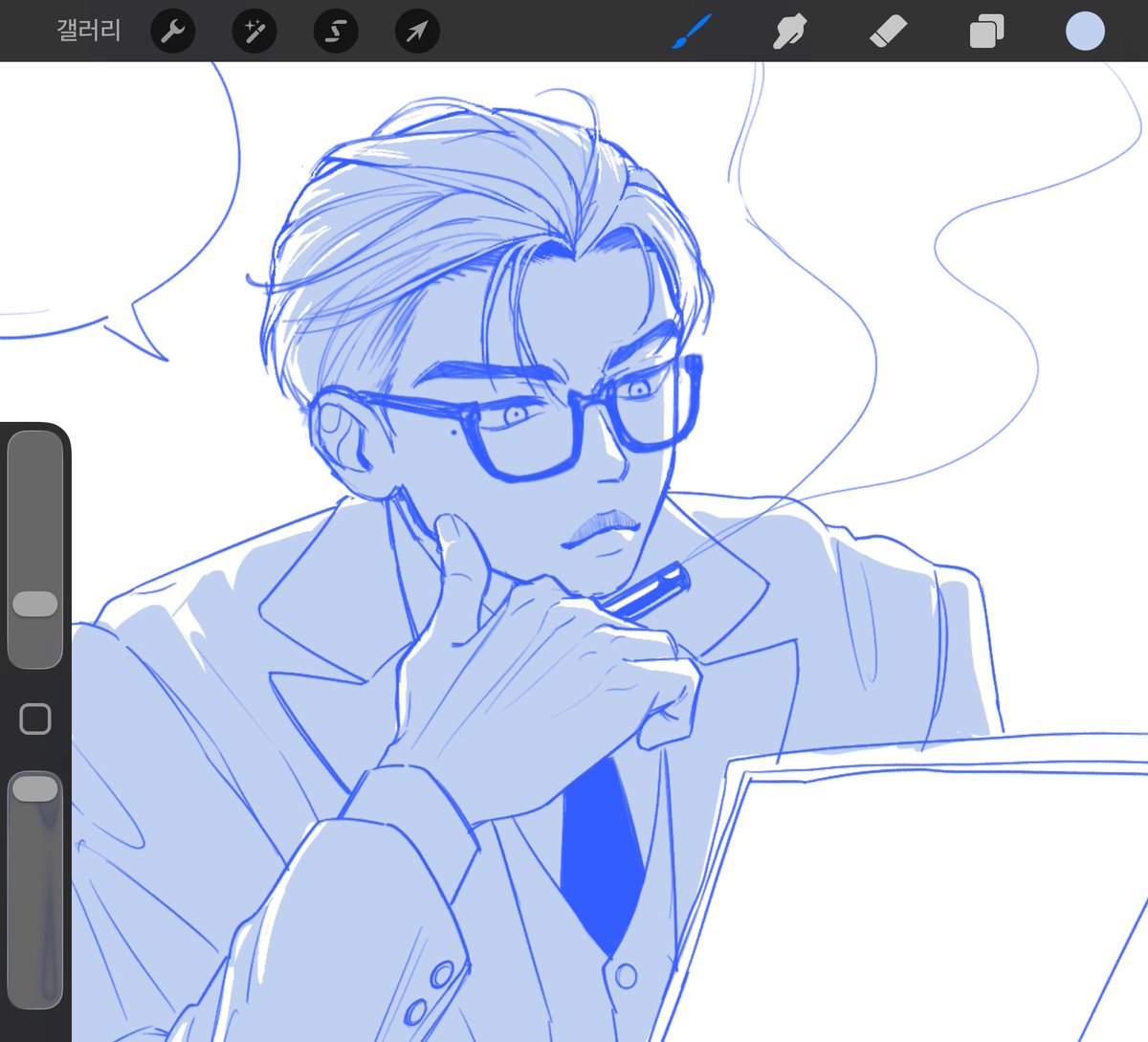Select the Eraser tool
Screen dimensions: 1148x1042
888,32
